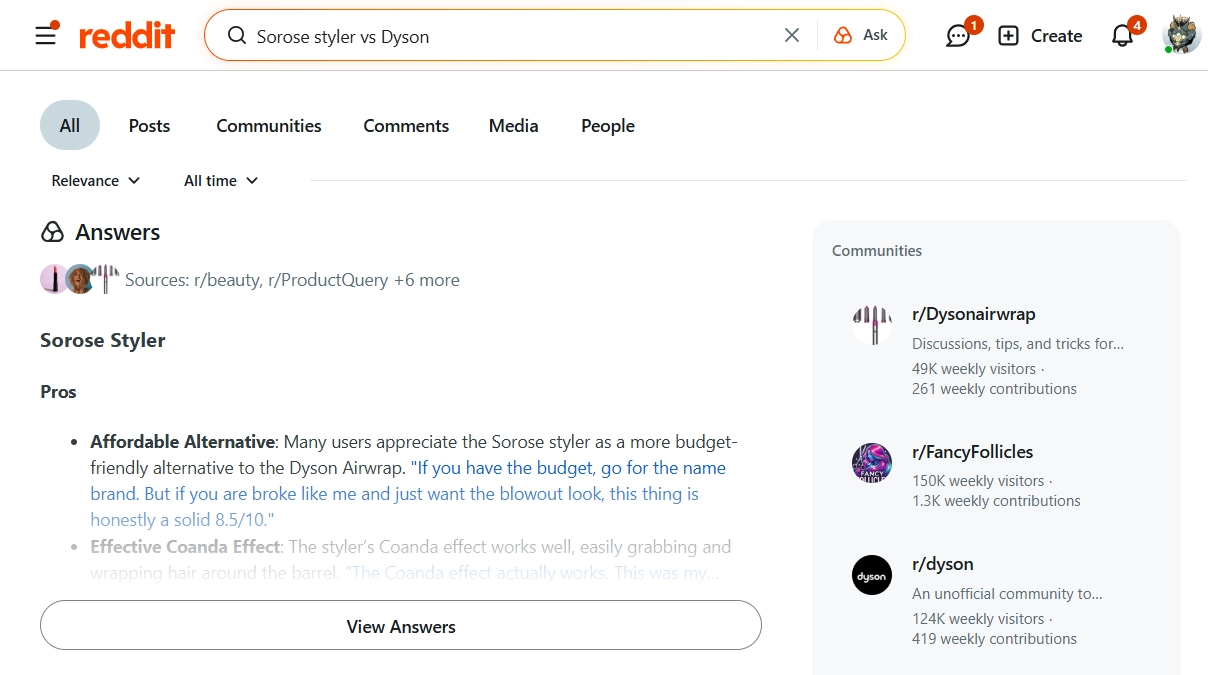Expand the Create menu
Viewport: 1208px width, 675px height.
[x=1040, y=35]
